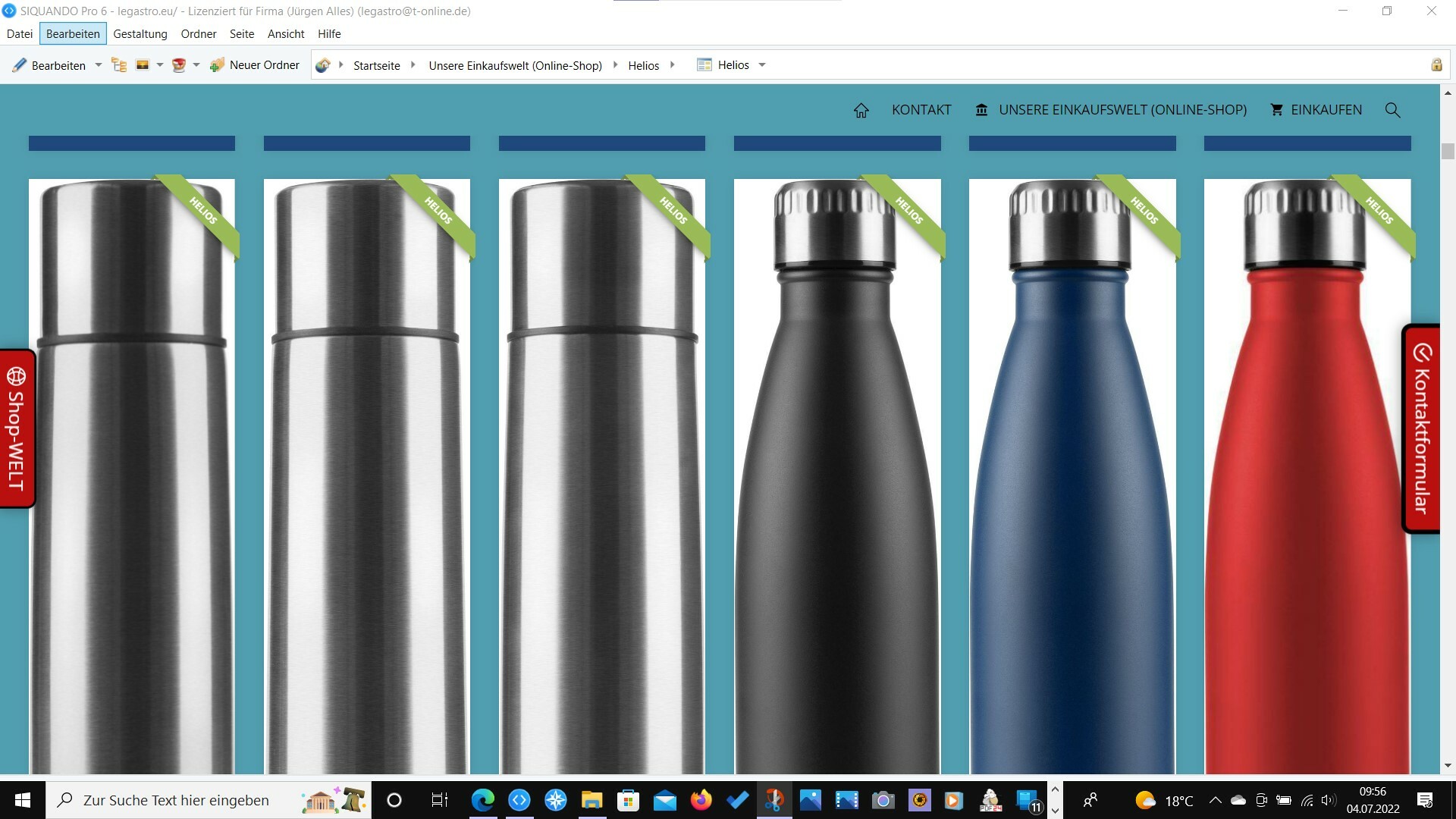Click the lock icon in the toolbar
1456x819 pixels.
(1436, 65)
